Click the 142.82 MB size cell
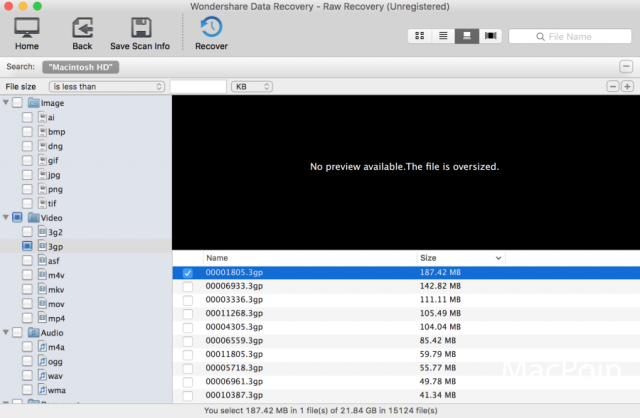The height and width of the screenshot is (418, 640). [440, 286]
